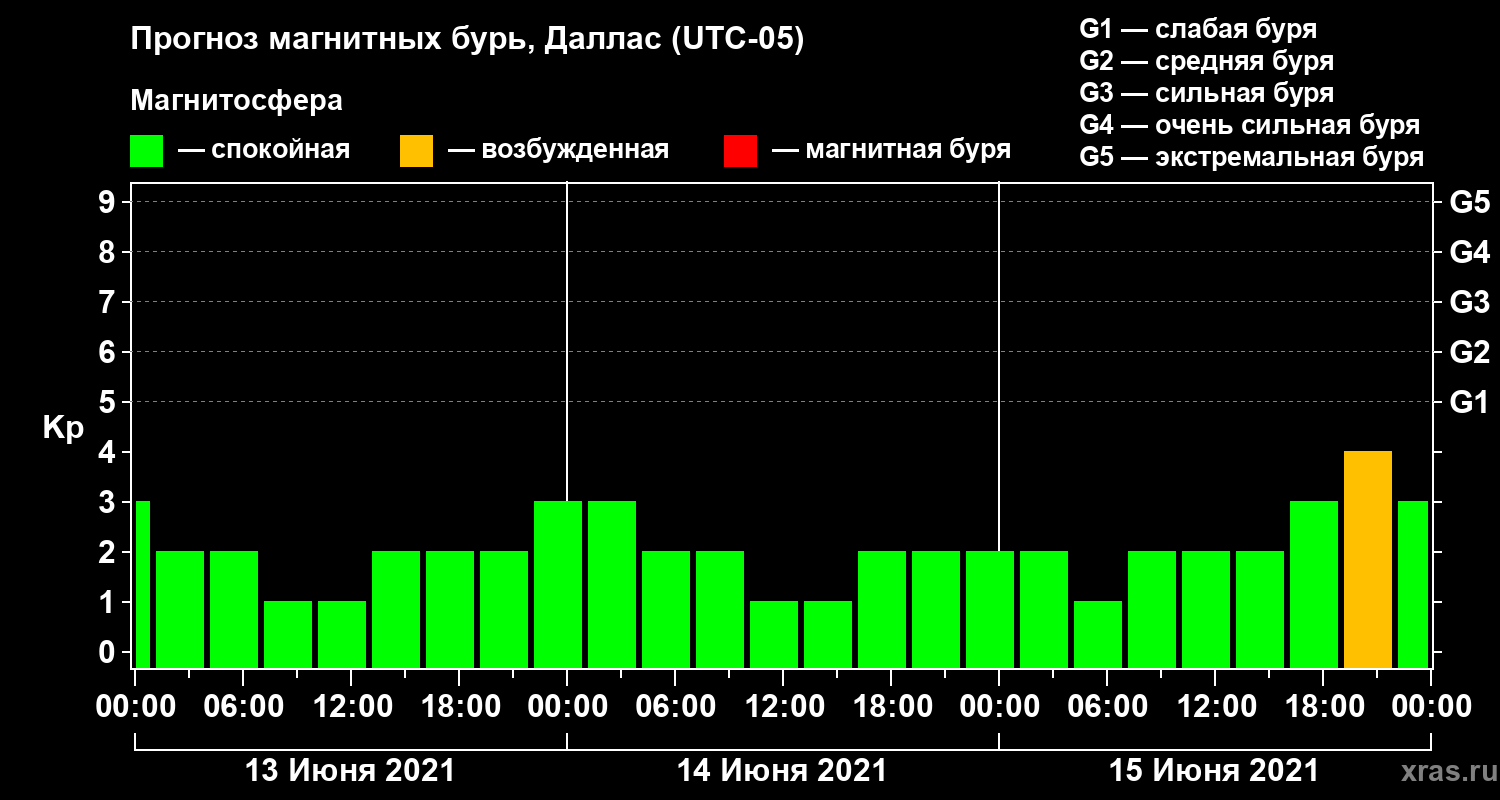Click the only Kp 1 bar on 15 June

point(1098,635)
